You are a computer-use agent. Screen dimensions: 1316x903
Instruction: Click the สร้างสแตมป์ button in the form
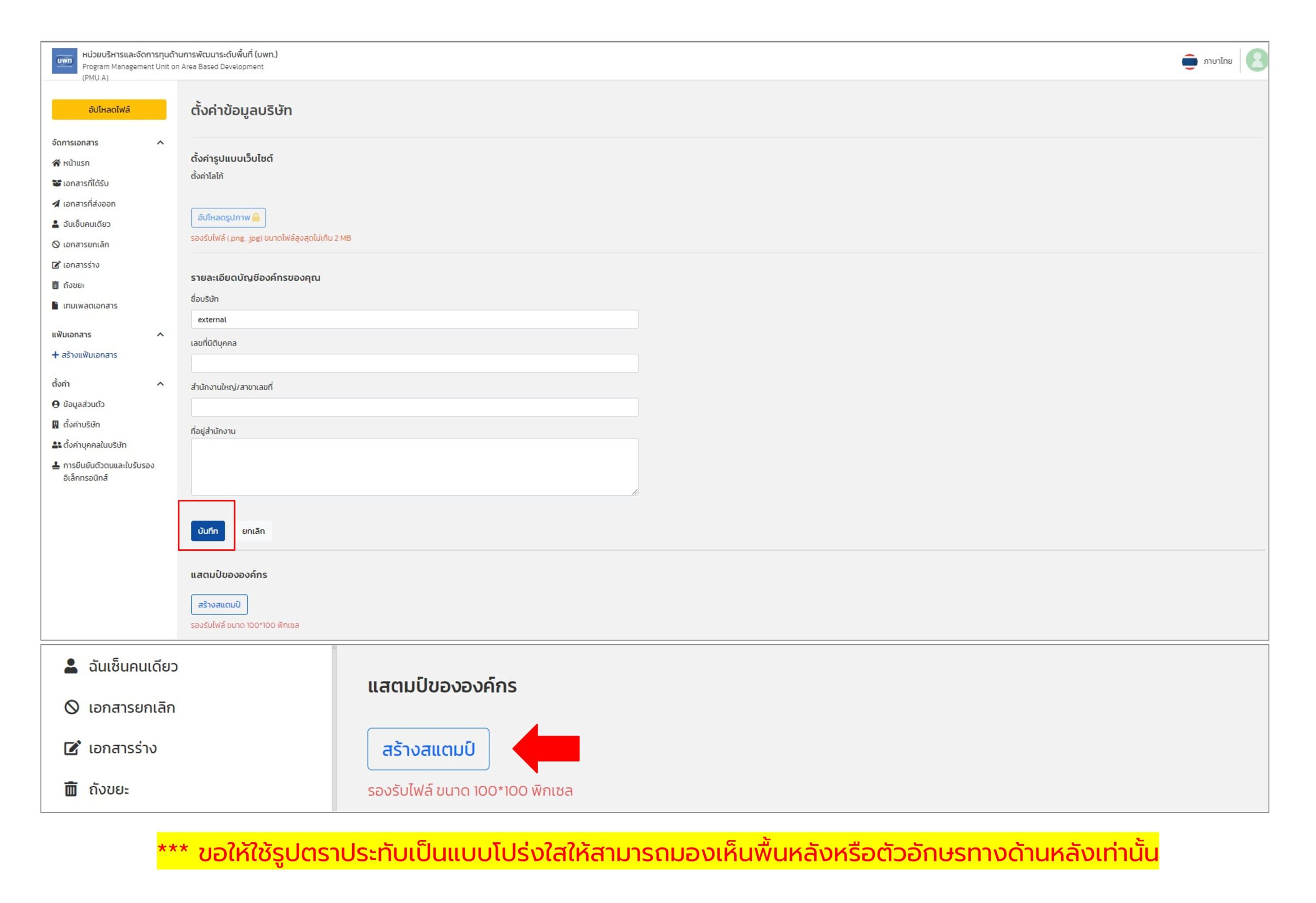pos(219,605)
